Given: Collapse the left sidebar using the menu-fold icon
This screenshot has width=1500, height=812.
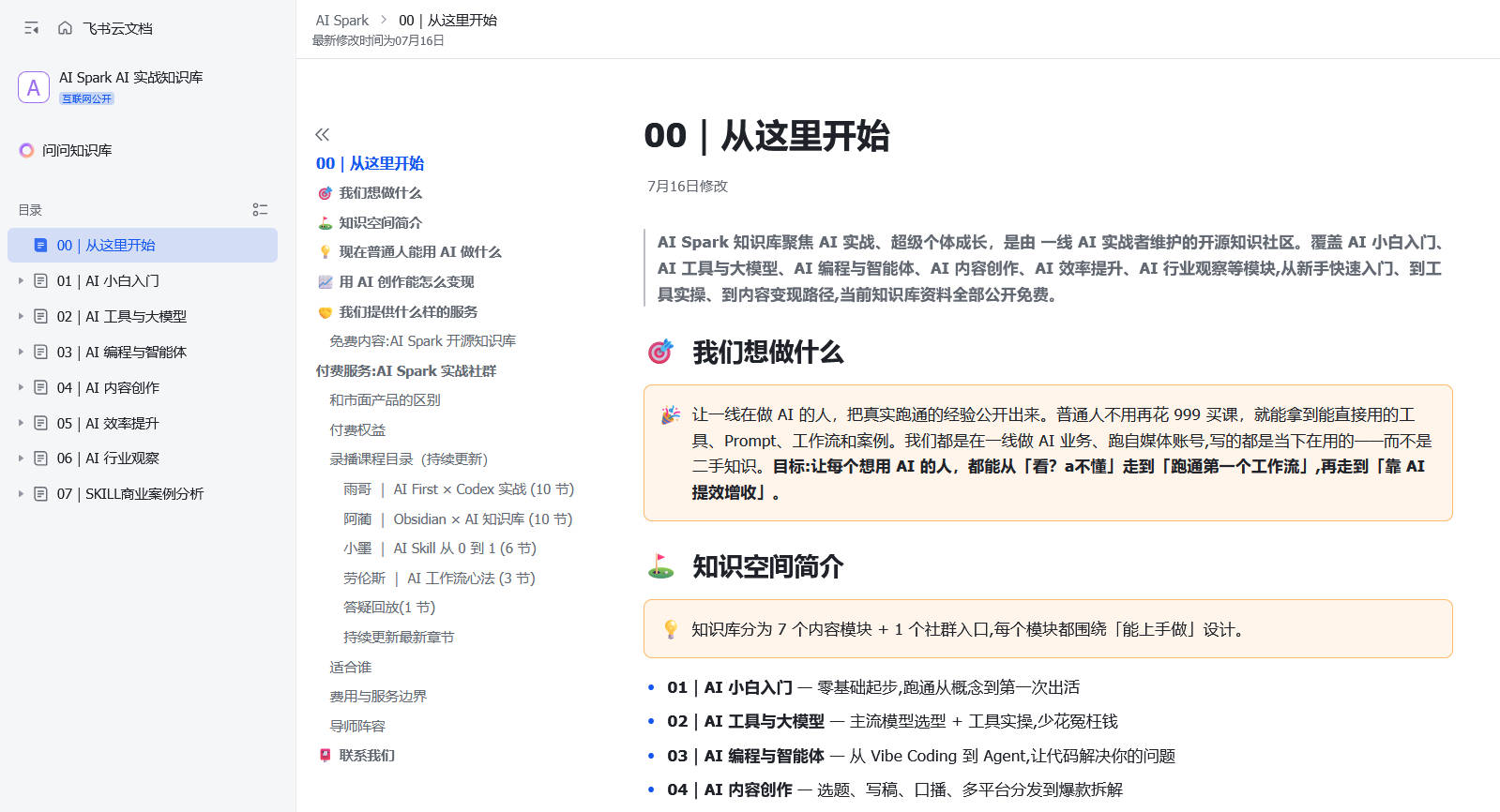Looking at the screenshot, I should [32, 28].
